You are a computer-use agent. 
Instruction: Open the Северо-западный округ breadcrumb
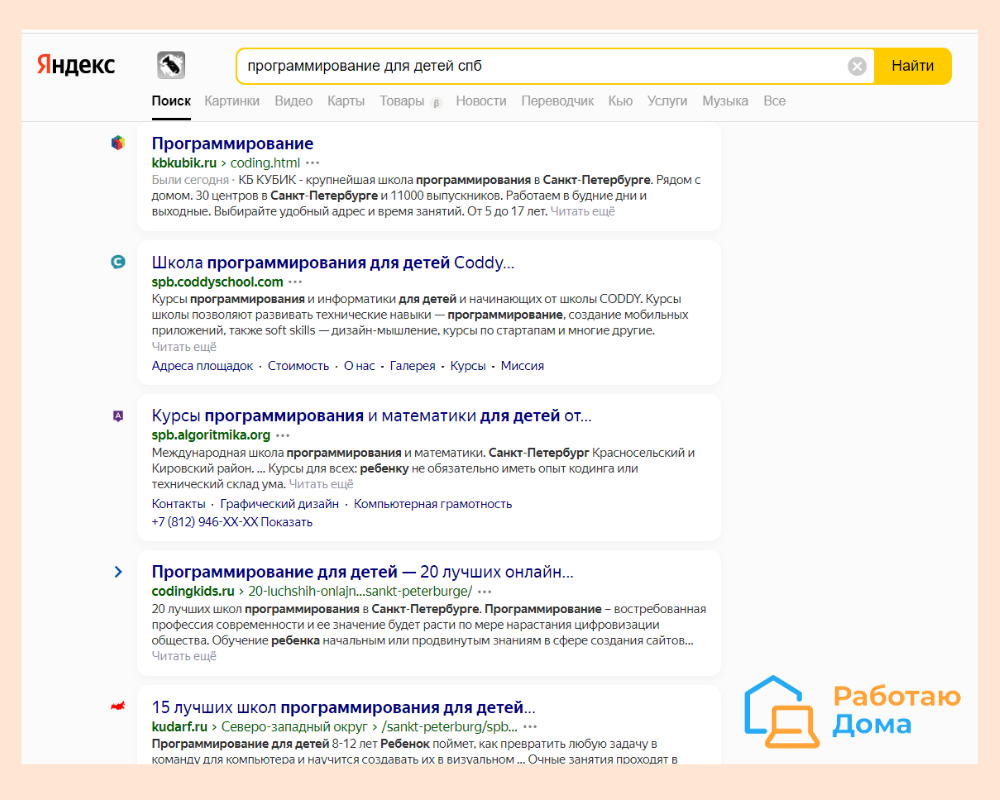point(294,727)
